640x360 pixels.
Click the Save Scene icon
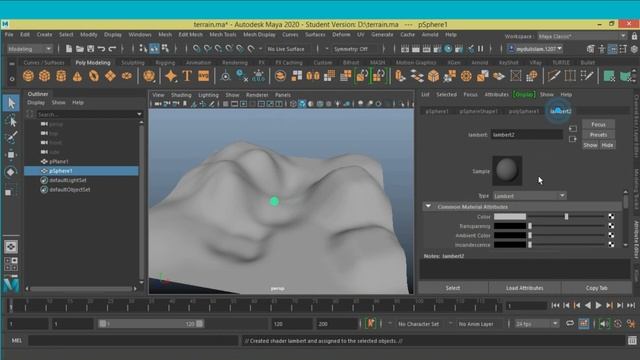pyautogui.click(x=90, y=49)
